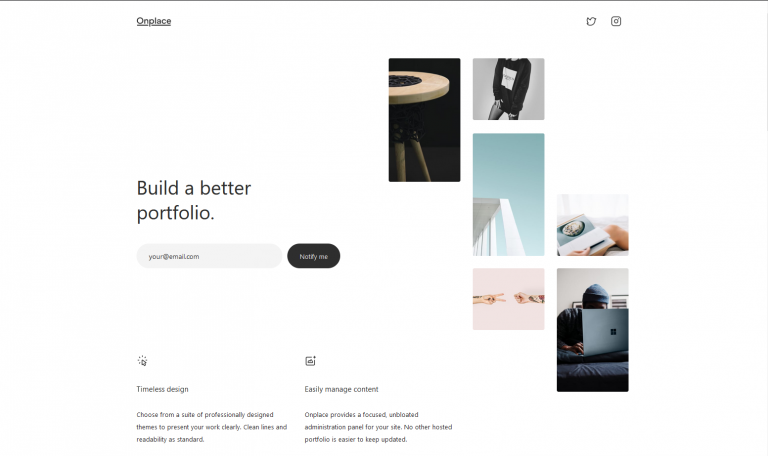Open the rock paper scissors hands photo
The image size is (768, 456).
[x=508, y=299]
